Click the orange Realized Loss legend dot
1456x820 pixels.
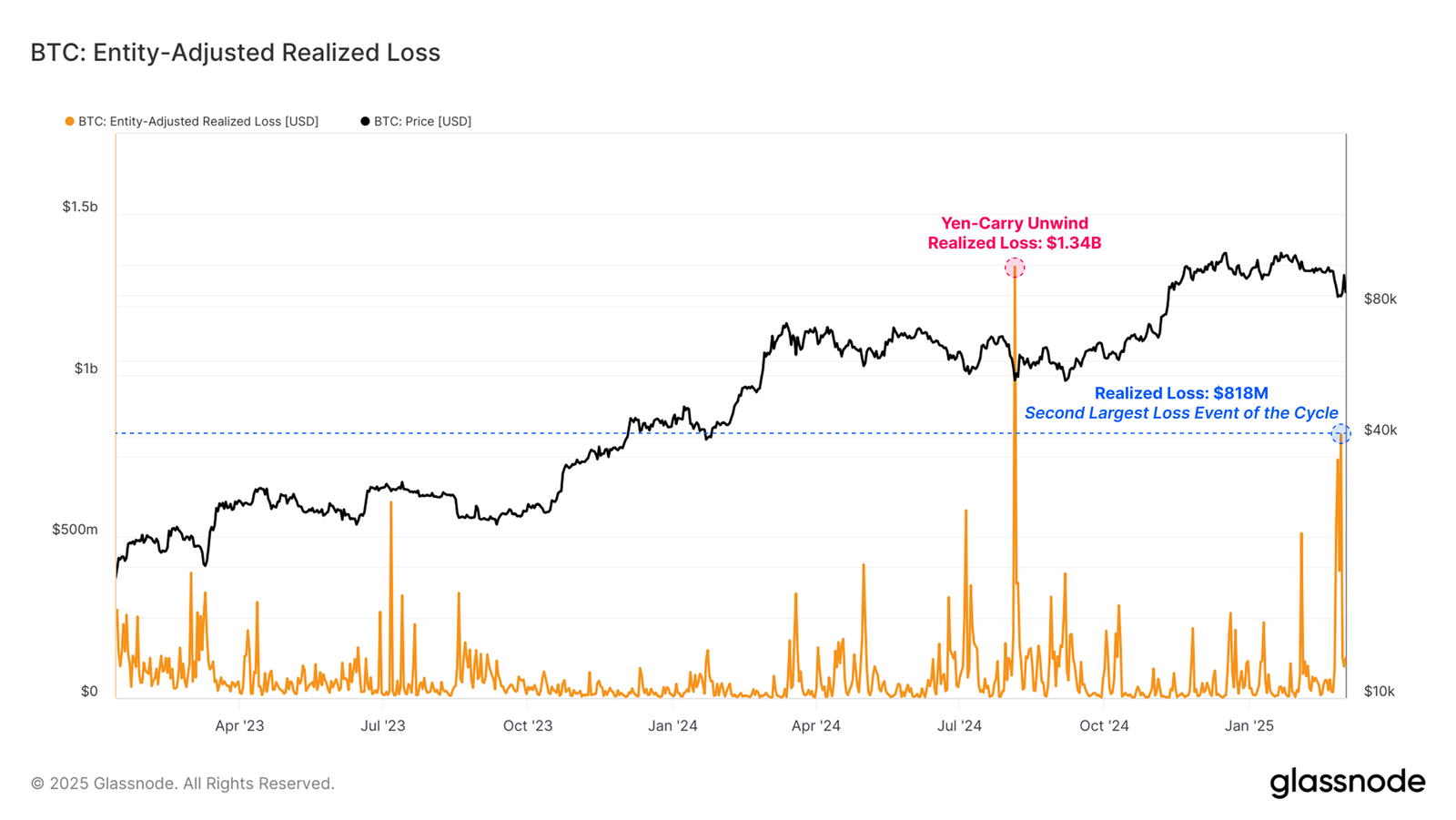click(70, 121)
